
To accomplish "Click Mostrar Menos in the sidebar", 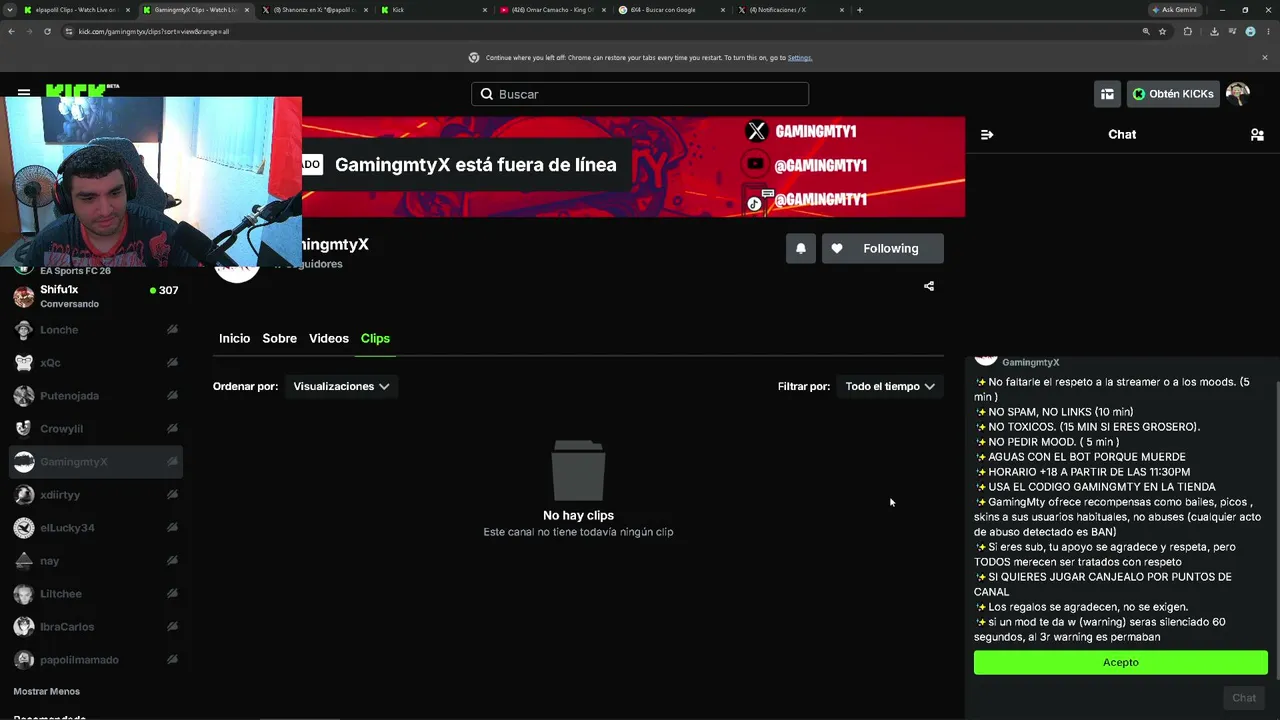I will 47,691.
